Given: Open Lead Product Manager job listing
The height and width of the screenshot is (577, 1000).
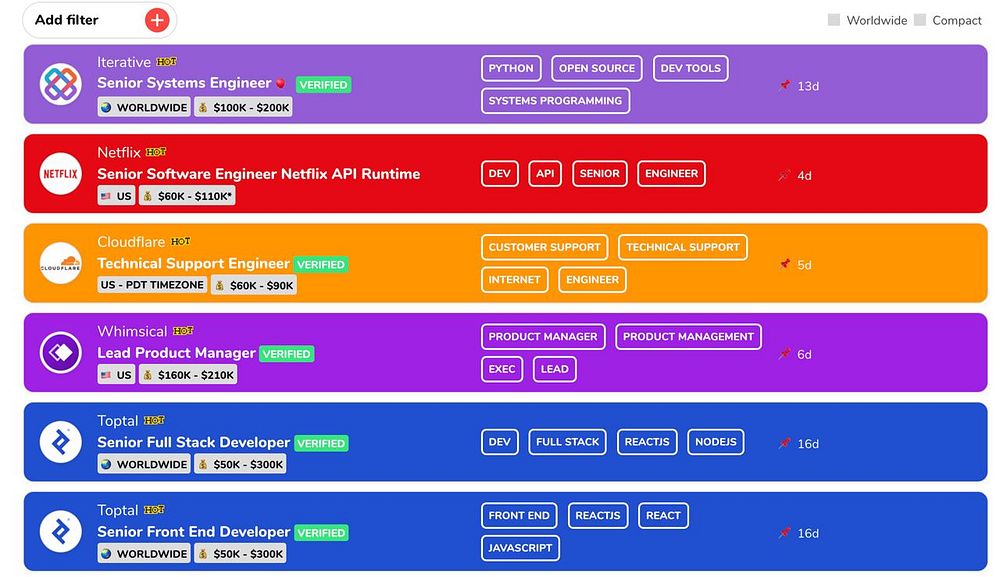Looking at the screenshot, I should (176, 353).
